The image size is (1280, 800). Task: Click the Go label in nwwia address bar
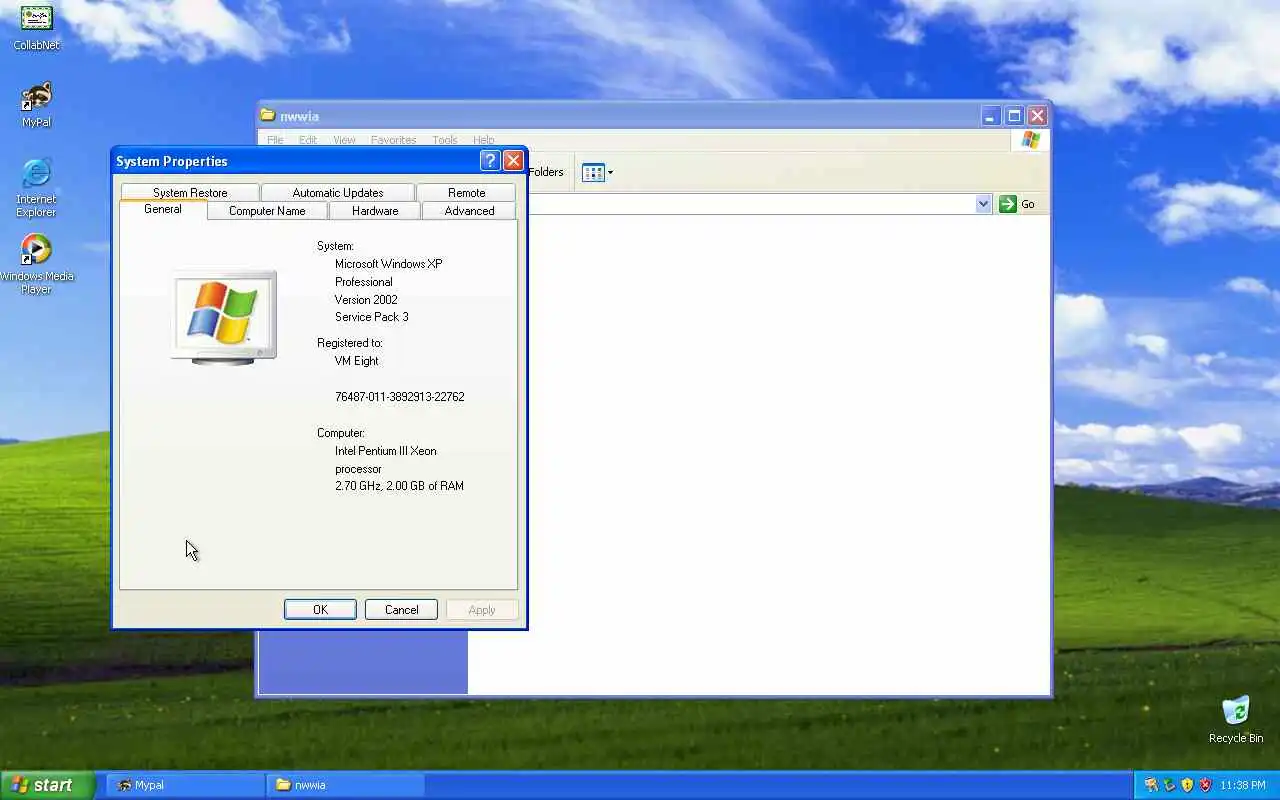pos(1028,204)
